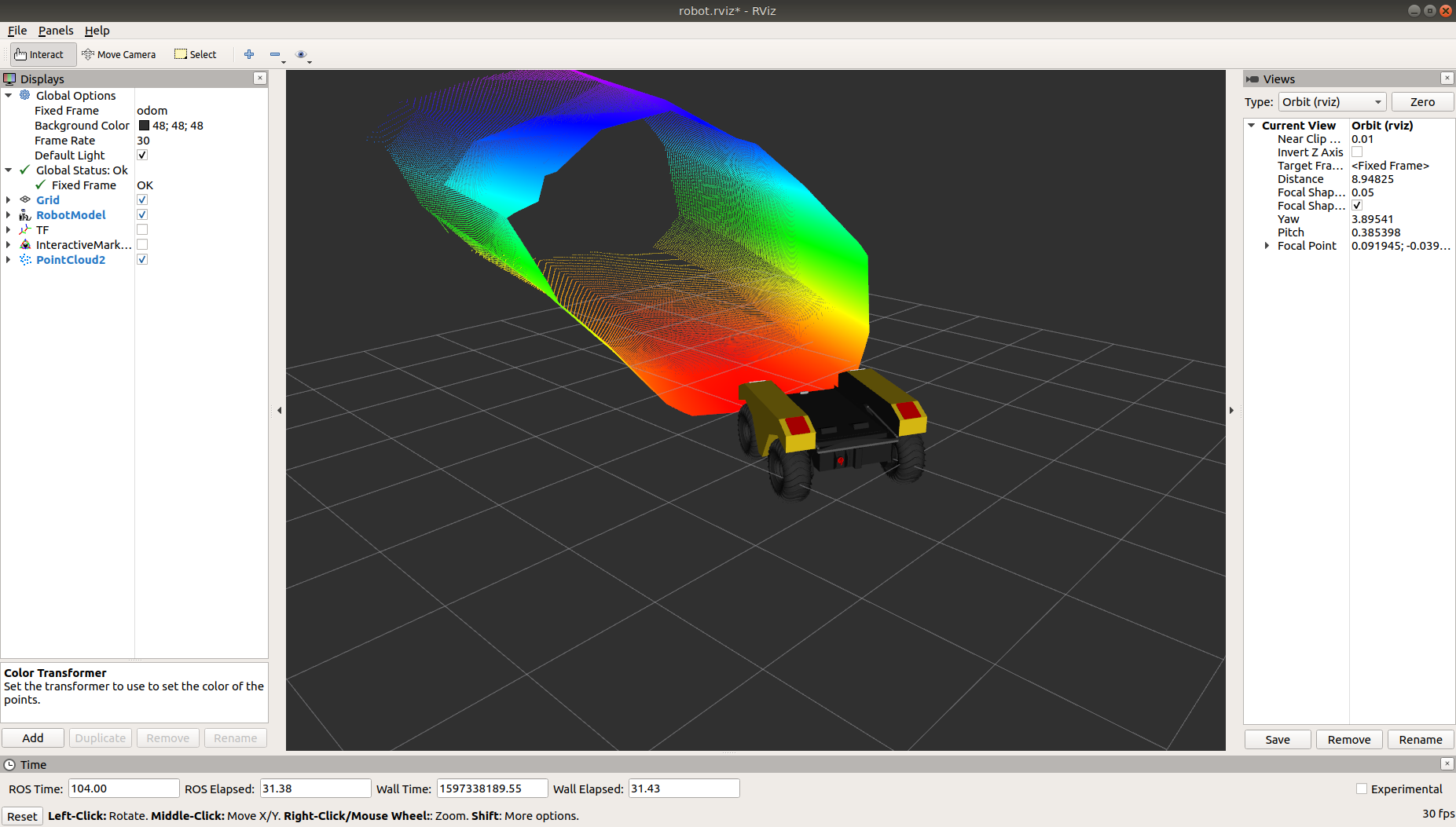Choose the Select tool
Viewport: 1456px width, 827px height.
(196, 54)
